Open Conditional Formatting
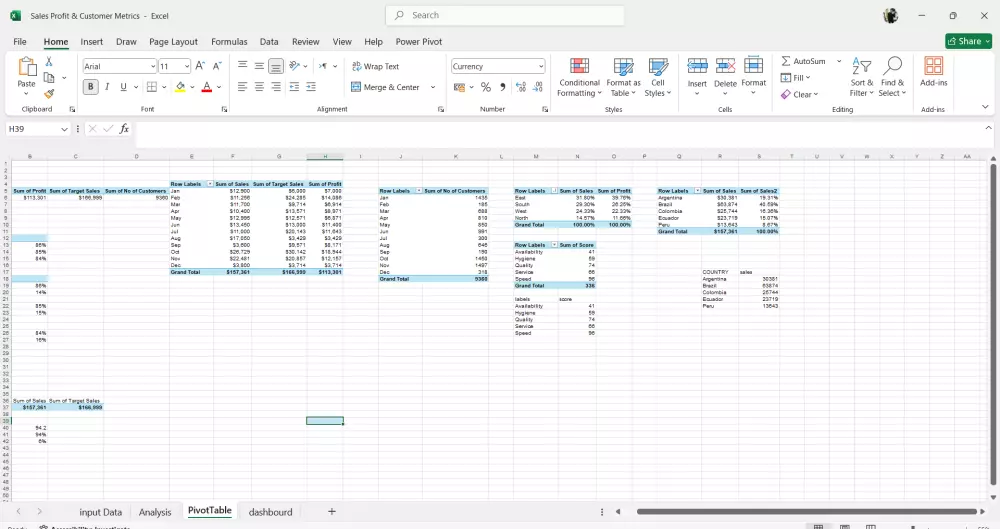1000x529 pixels. click(x=579, y=77)
